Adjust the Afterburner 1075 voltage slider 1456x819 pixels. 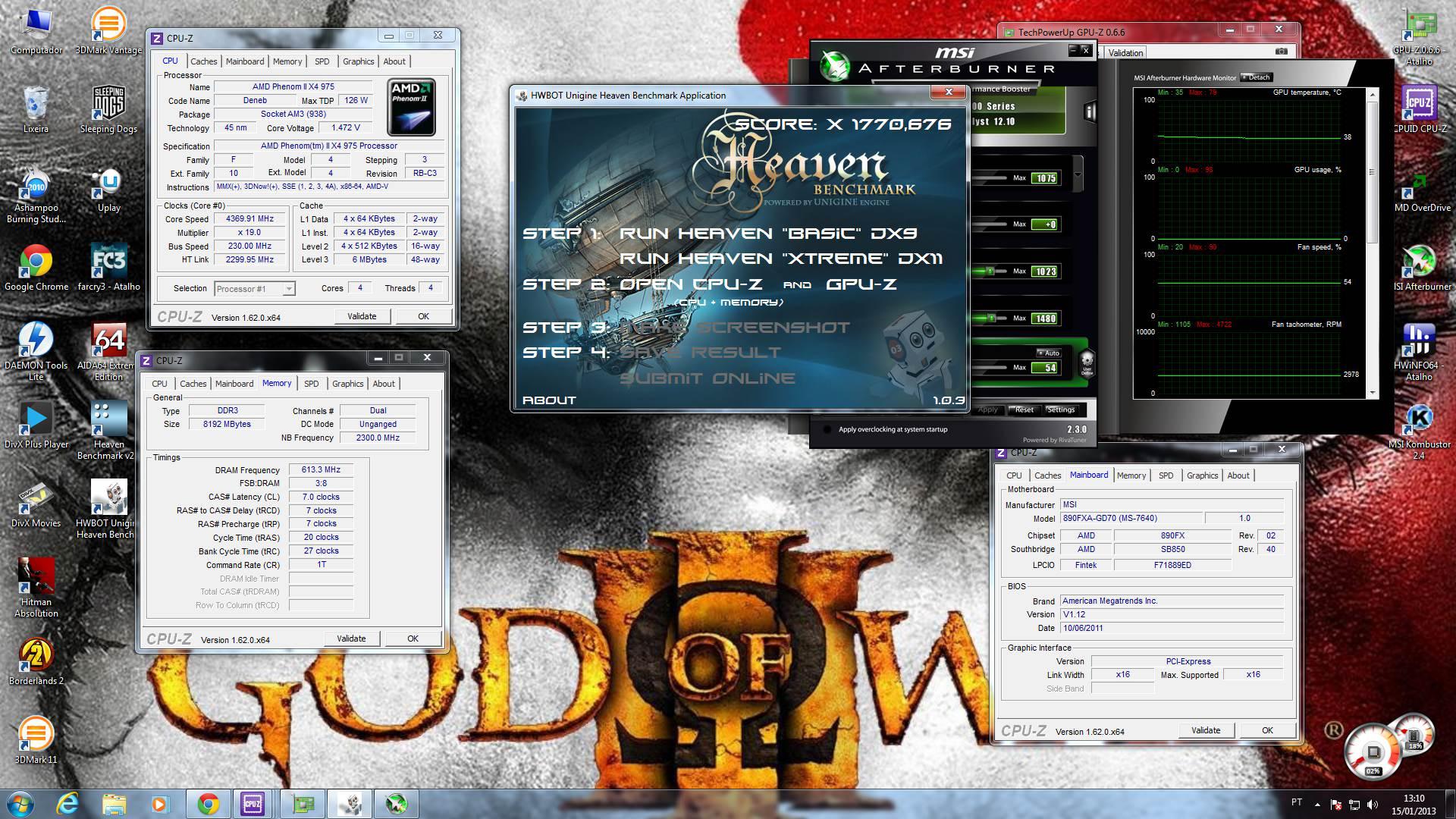(990, 177)
